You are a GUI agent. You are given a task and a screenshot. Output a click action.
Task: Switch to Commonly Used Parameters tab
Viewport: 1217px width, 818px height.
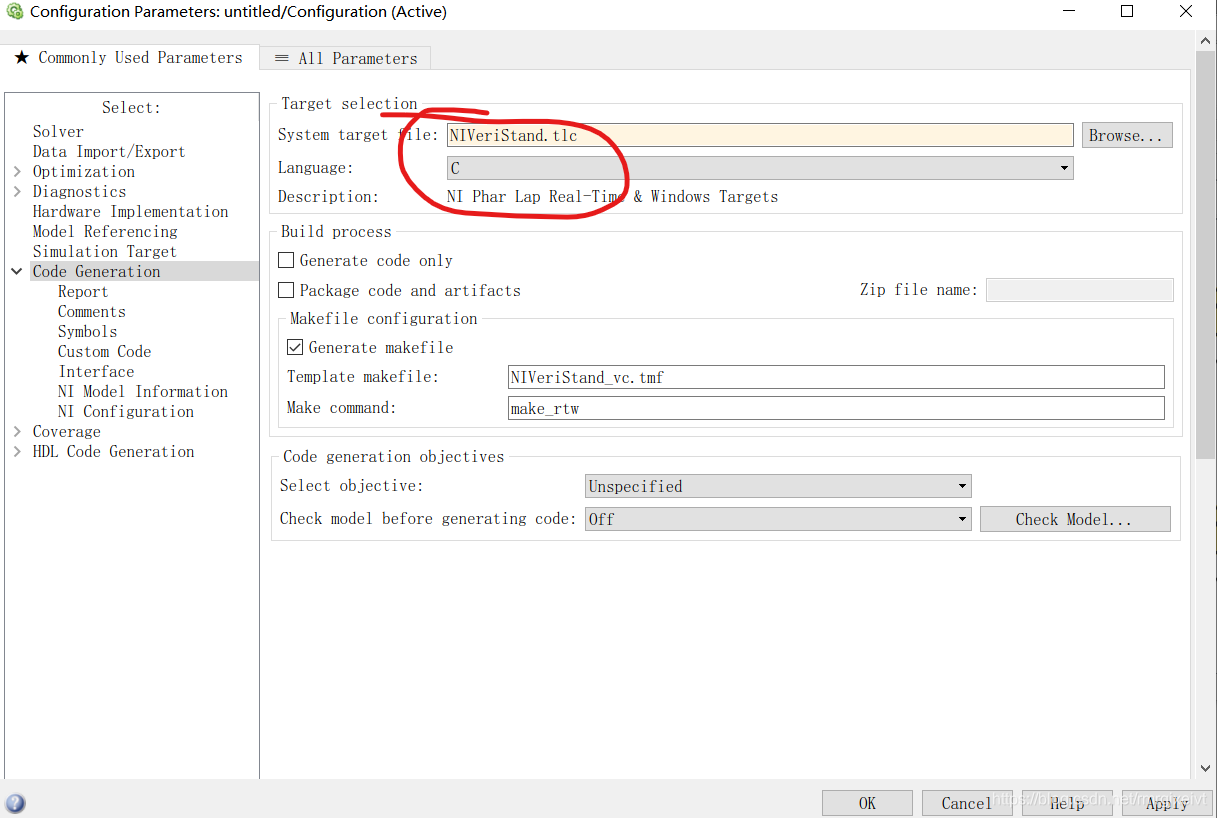click(129, 58)
